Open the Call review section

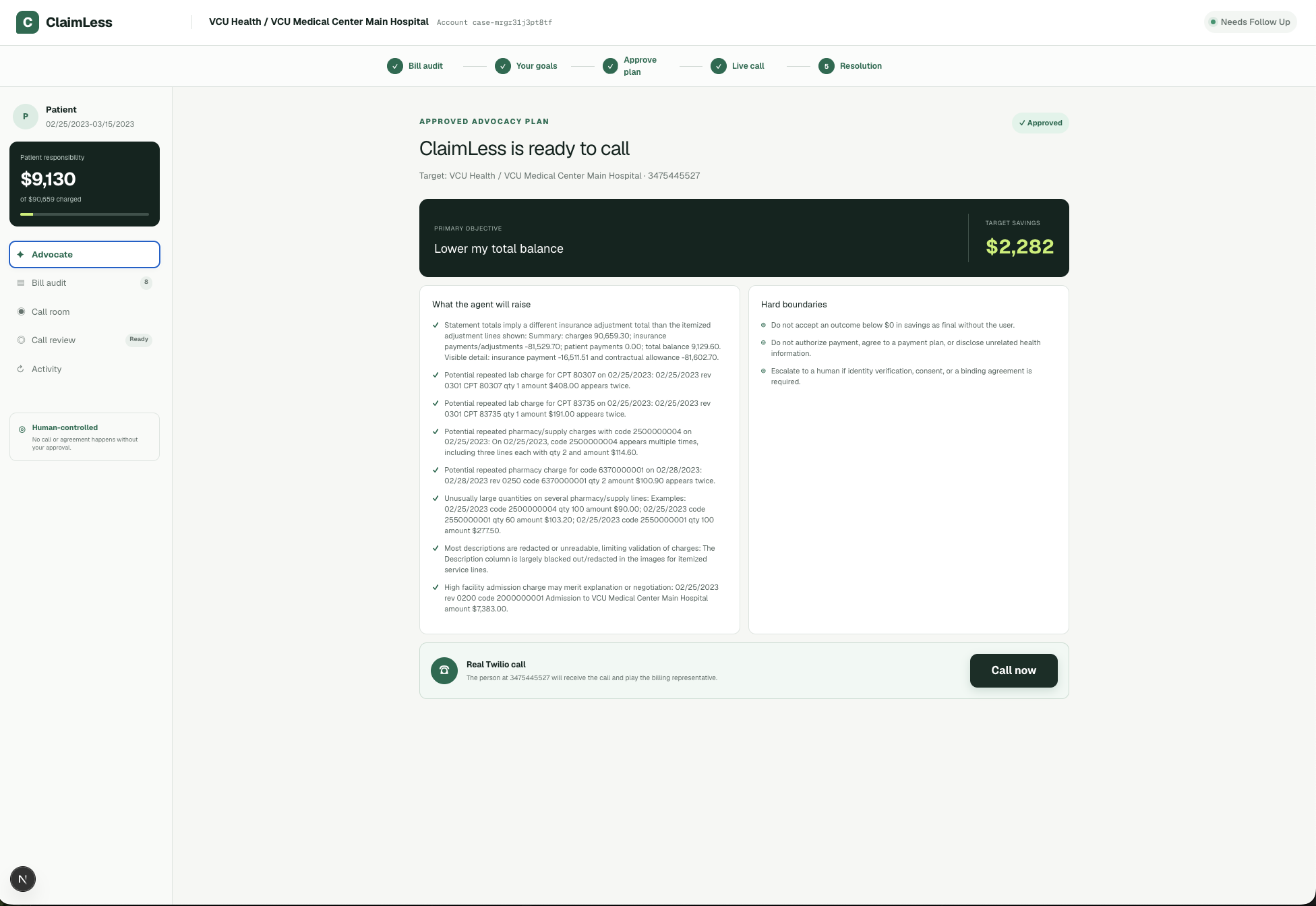coord(84,340)
